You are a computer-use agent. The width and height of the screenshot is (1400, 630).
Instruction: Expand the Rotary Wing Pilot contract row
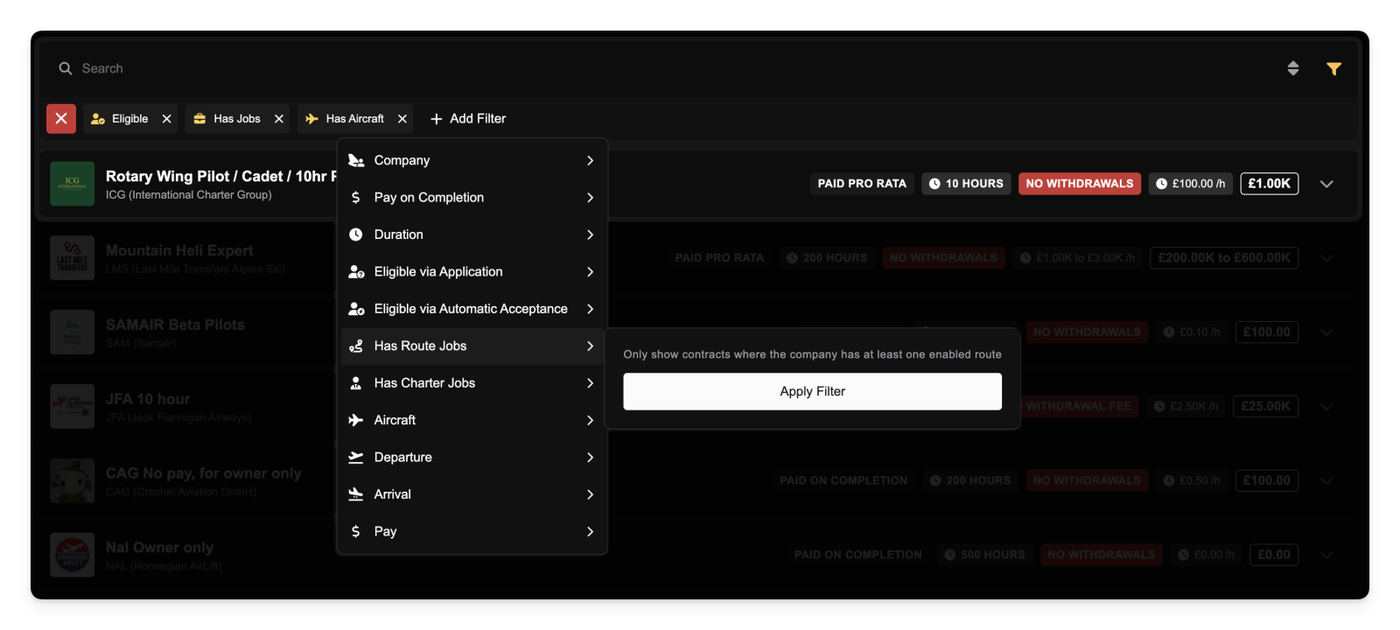1326,184
